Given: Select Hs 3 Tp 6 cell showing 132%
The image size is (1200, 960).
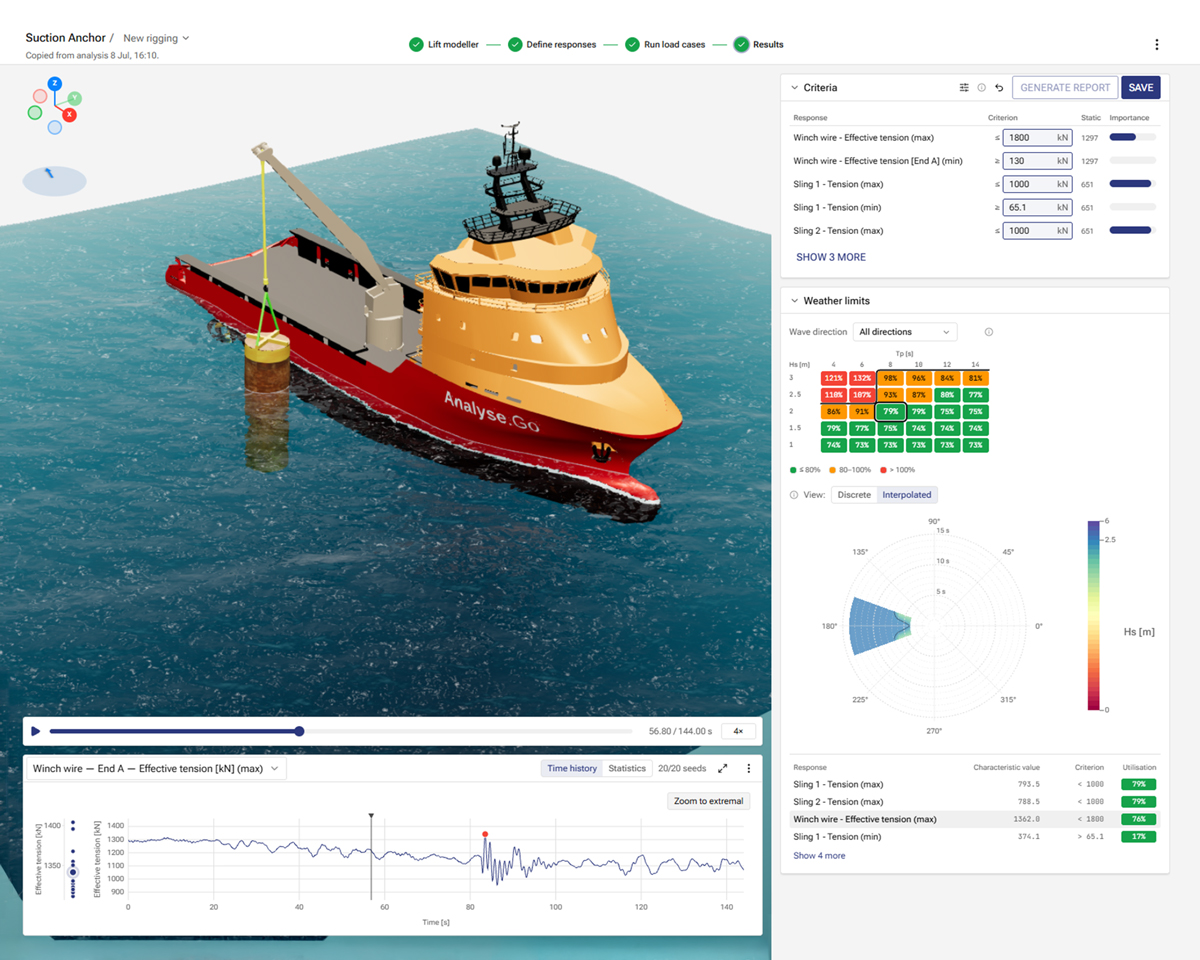Looking at the screenshot, I should coord(862,378).
